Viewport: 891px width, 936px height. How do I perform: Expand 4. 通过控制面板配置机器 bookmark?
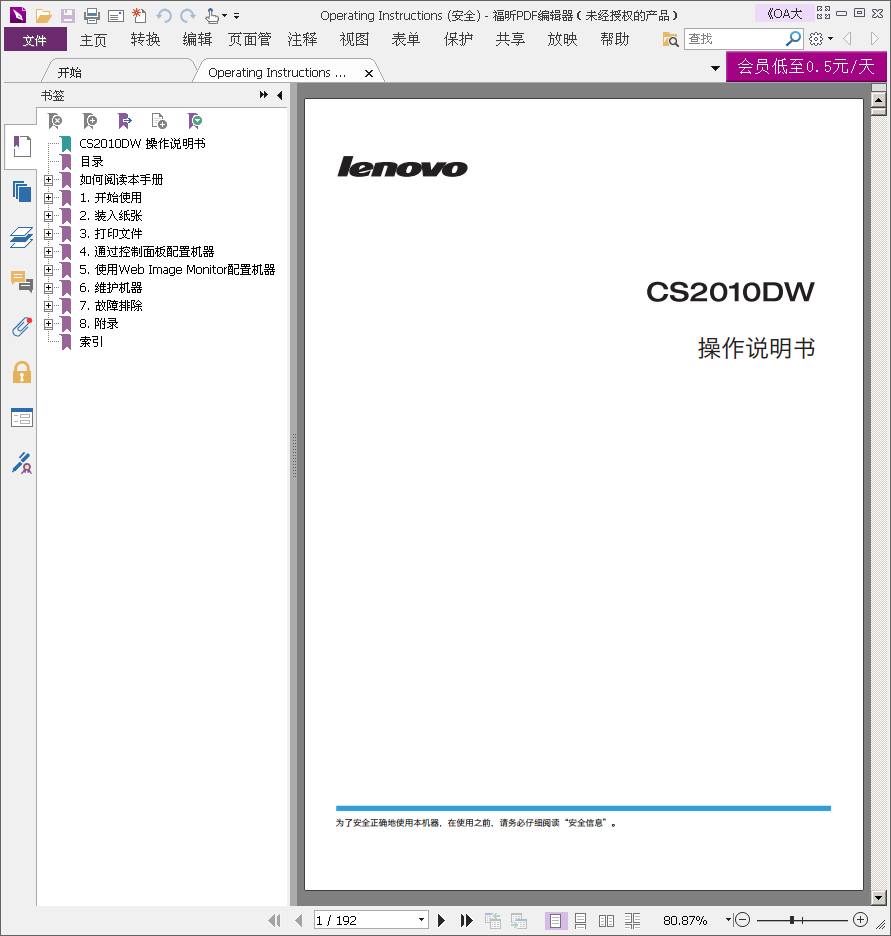pos(48,252)
